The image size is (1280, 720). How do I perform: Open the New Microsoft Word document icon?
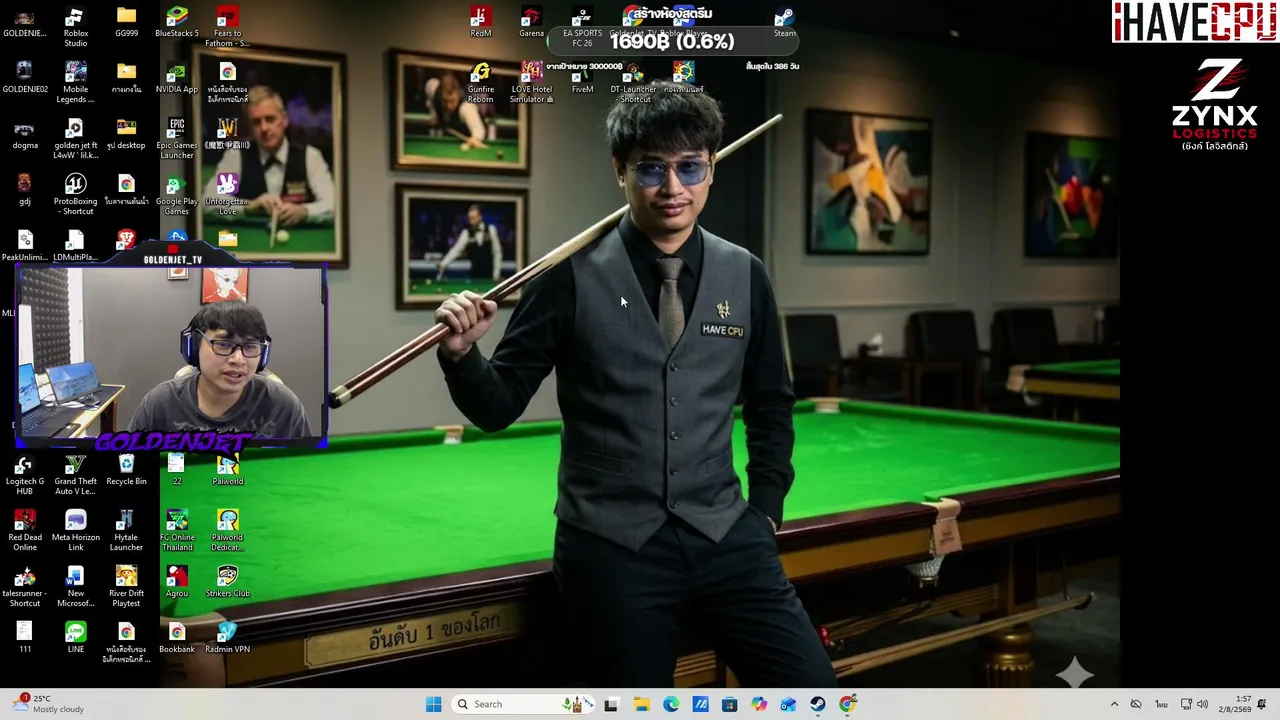75,587
